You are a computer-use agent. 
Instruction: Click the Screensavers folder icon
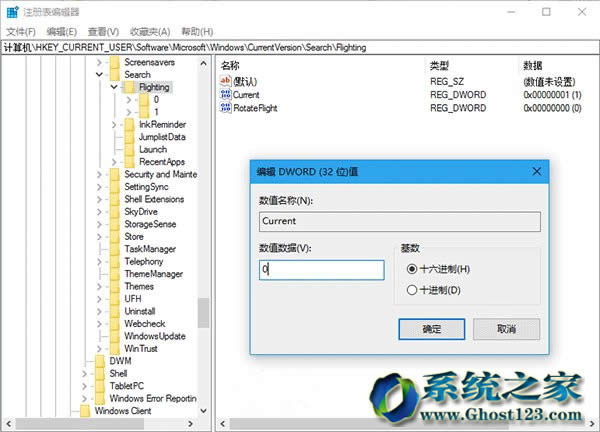(115, 62)
